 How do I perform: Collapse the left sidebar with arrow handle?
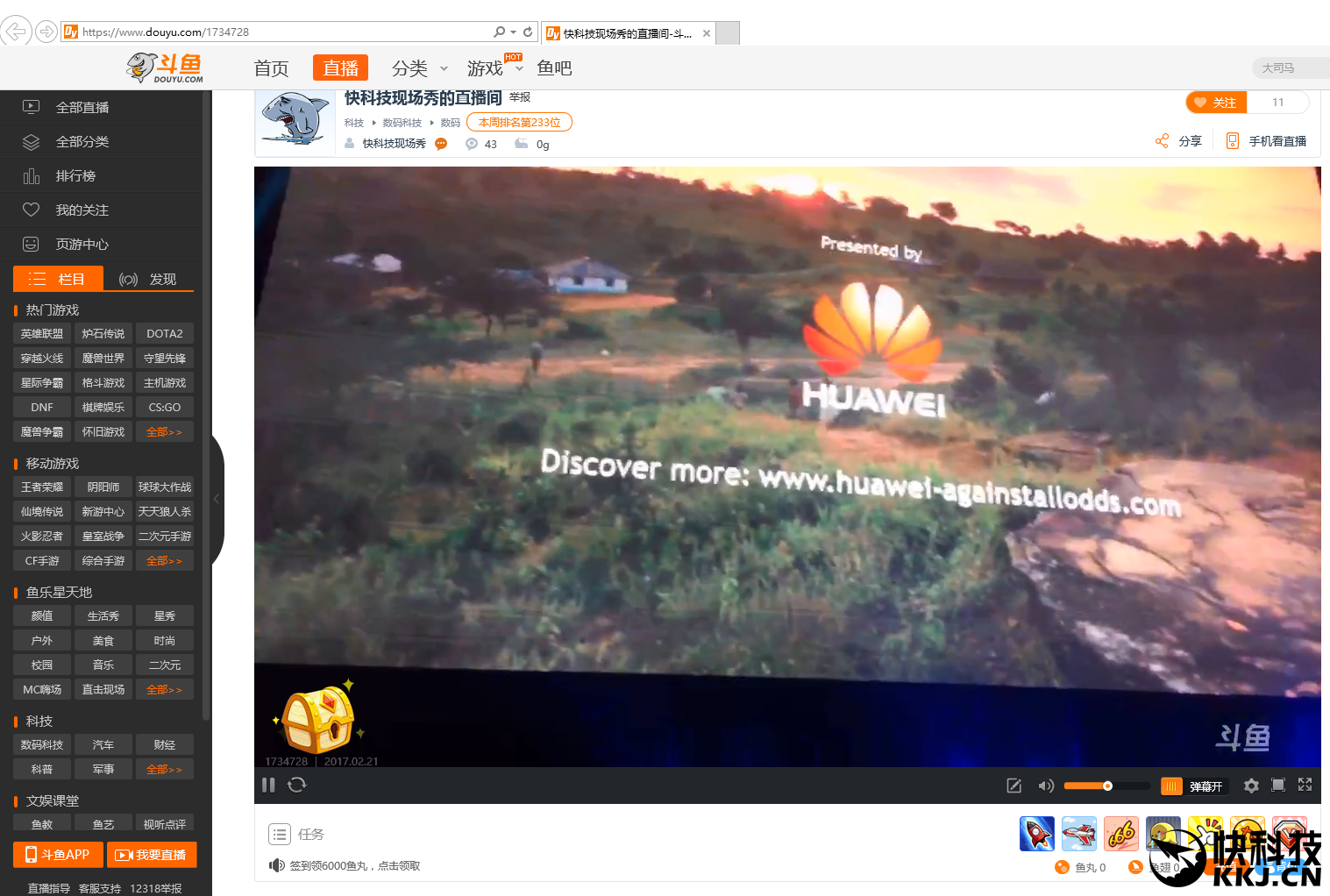pyautogui.click(x=217, y=499)
